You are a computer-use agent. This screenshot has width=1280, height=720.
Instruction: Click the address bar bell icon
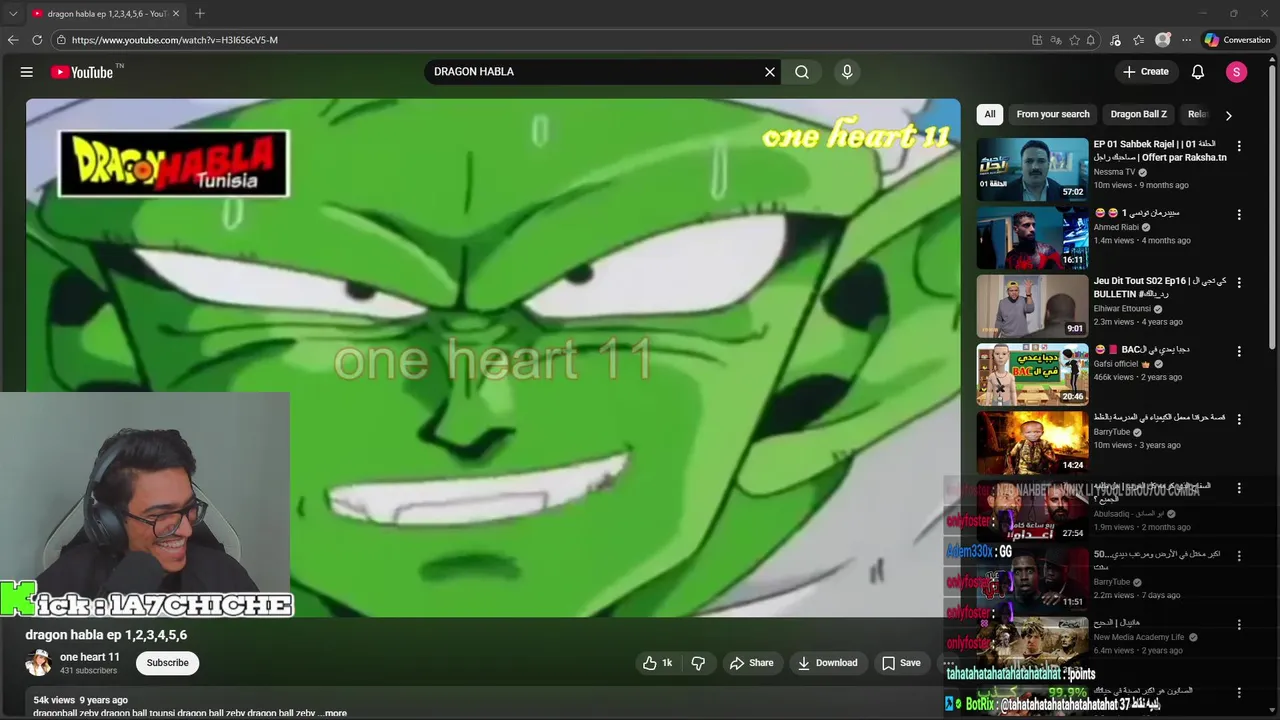click(x=1091, y=40)
